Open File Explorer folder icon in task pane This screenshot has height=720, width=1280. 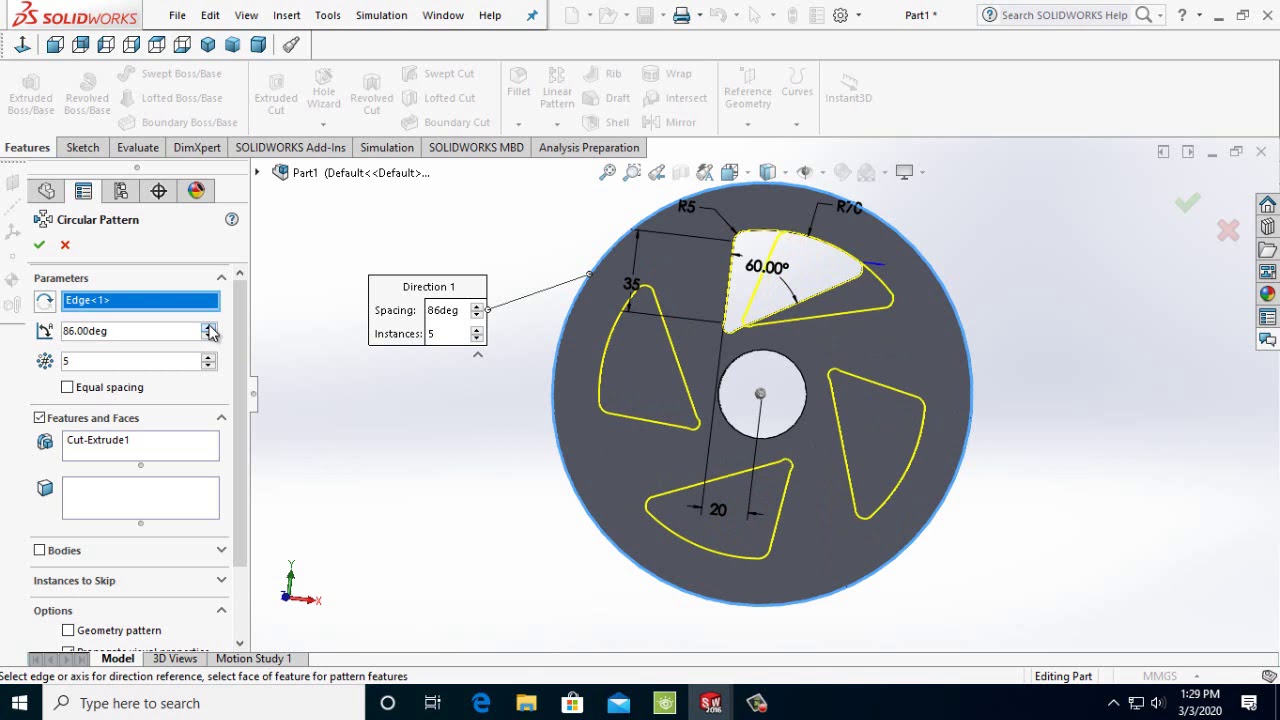[x=1267, y=250]
